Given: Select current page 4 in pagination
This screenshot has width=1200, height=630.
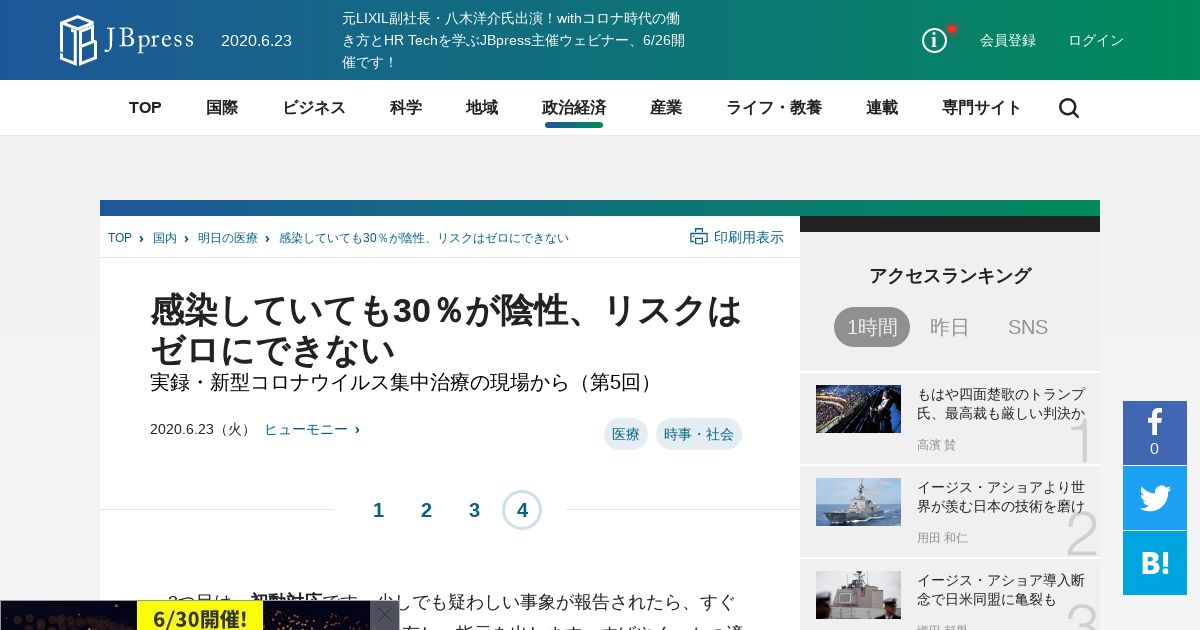Looking at the screenshot, I should coord(522,510).
